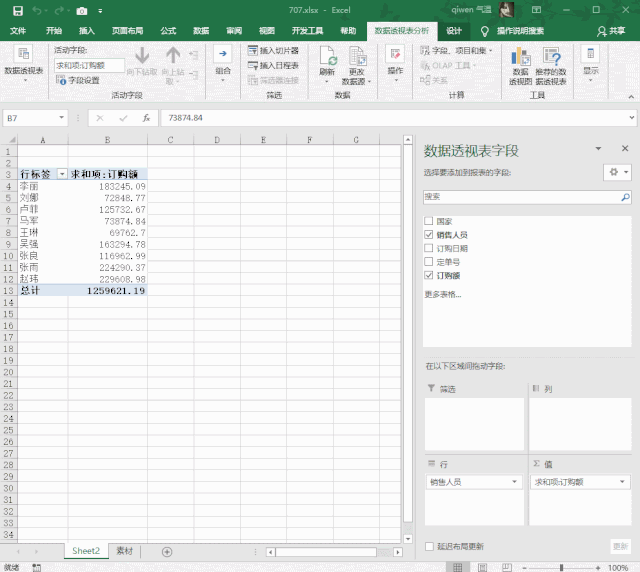This screenshot has width=640, height=572.
Task: Click 更改数据源 (Change Data Source) icon
Action: point(357,56)
